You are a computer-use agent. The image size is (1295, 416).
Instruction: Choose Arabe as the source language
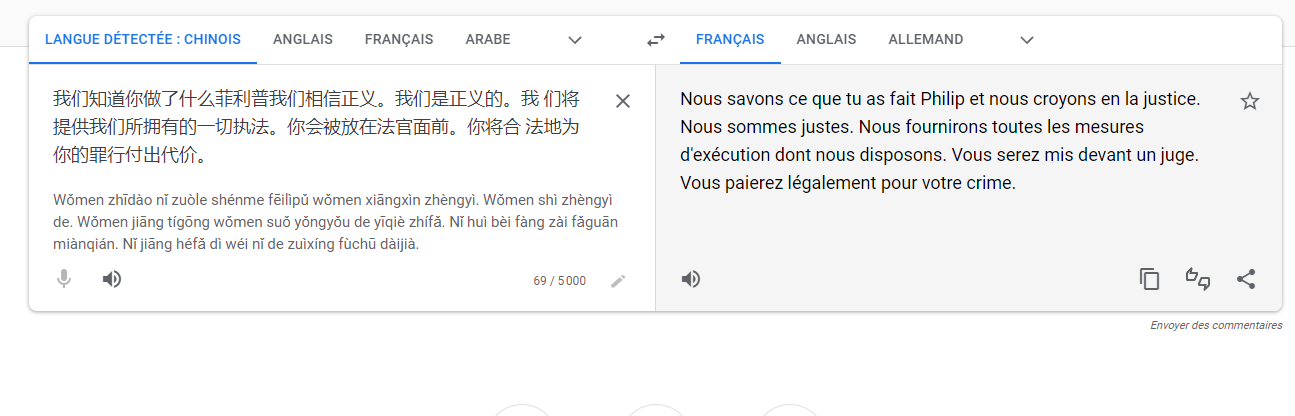tap(488, 40)
